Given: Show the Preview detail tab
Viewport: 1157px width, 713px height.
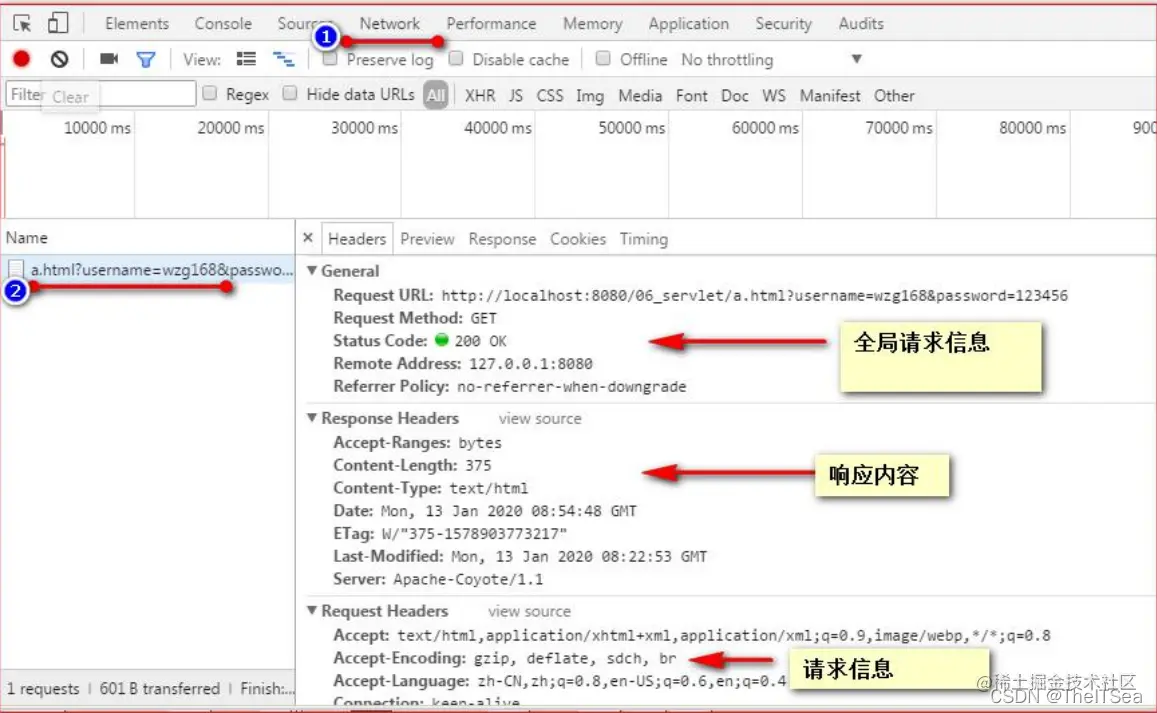Looking at the screenshot, I should coord(427,239).
